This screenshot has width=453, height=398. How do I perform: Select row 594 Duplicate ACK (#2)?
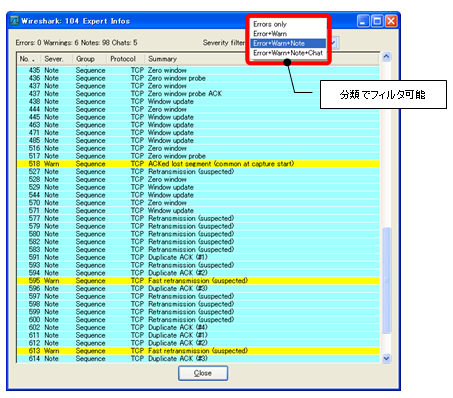click(x=198, y=273)
